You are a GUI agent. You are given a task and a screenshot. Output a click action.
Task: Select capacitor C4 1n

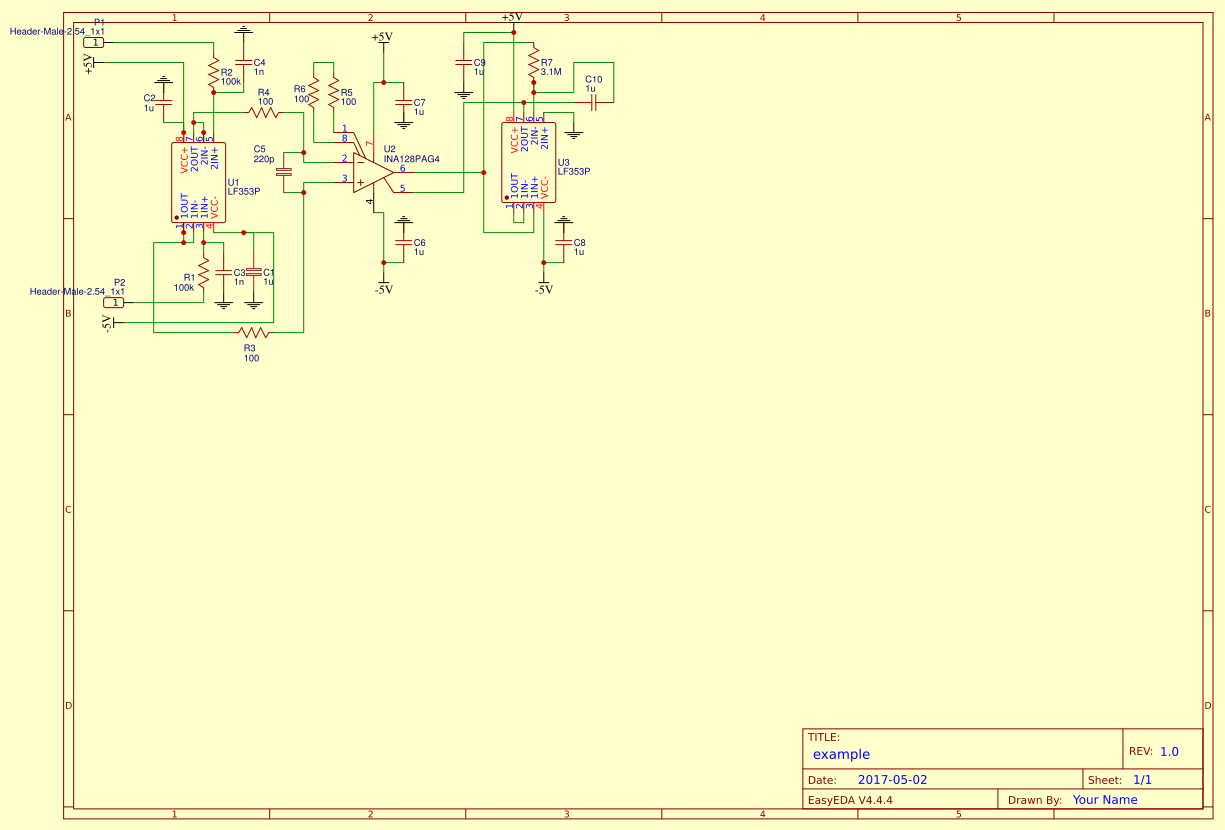[243, 63]
